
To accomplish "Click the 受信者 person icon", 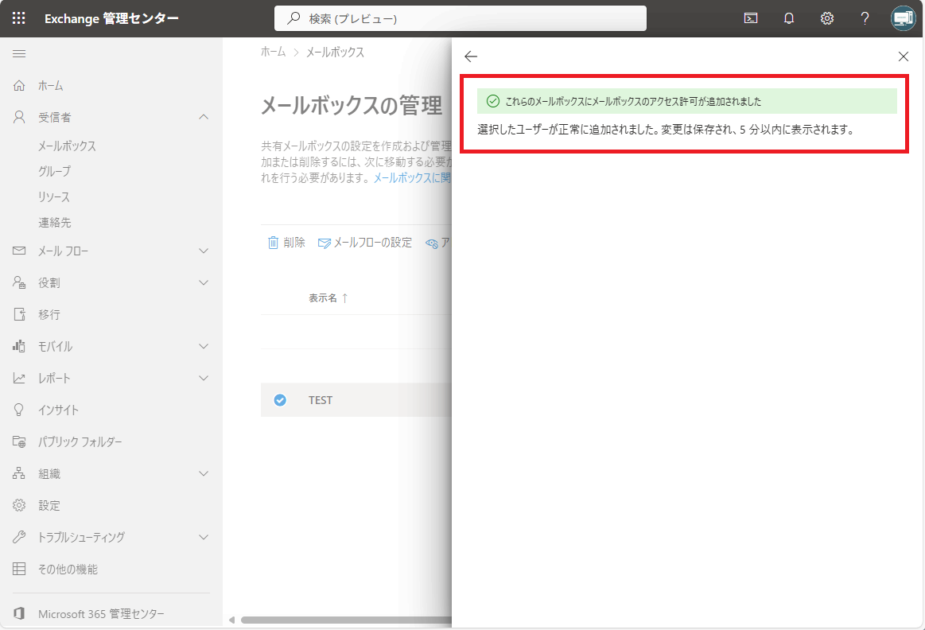I will pos(19,117).
